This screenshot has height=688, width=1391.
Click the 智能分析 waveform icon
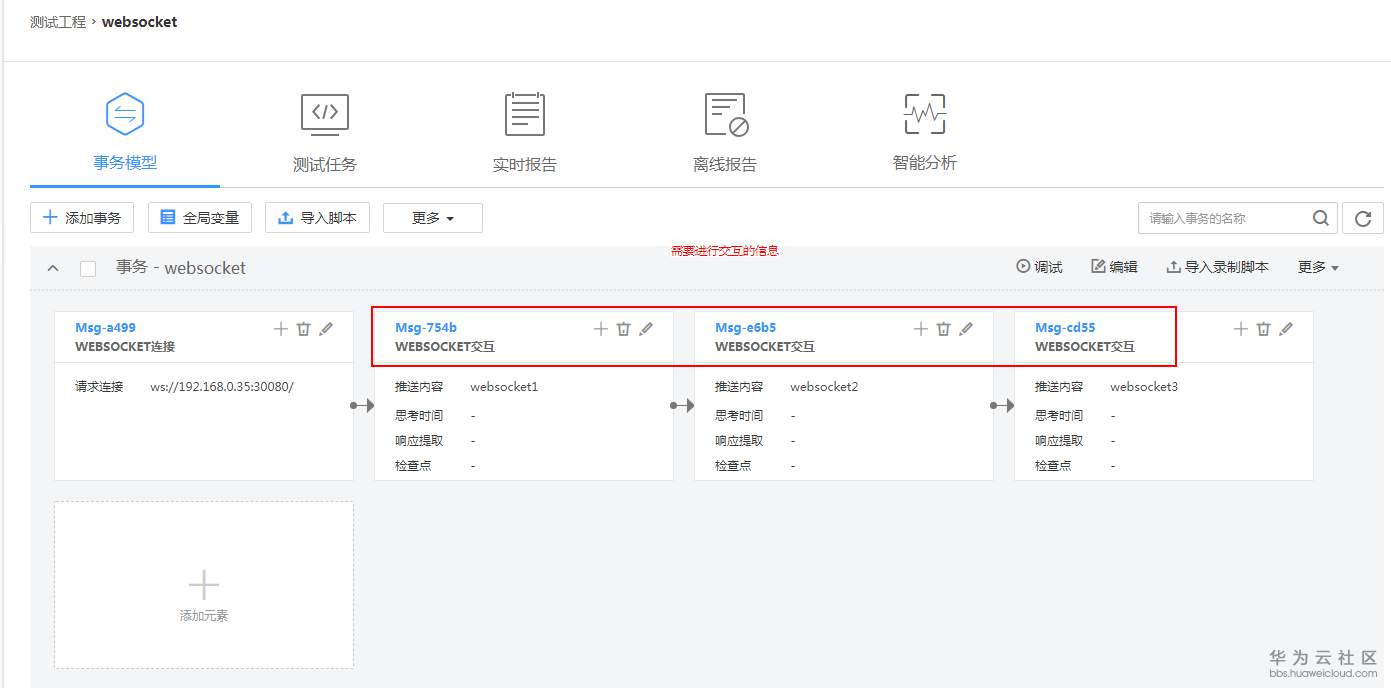[x=925, y=114]
